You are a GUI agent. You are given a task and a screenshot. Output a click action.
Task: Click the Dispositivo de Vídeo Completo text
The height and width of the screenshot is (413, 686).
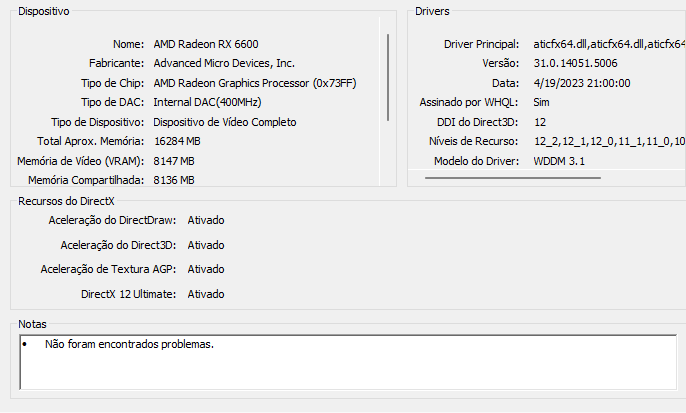(x=225, y=122)
